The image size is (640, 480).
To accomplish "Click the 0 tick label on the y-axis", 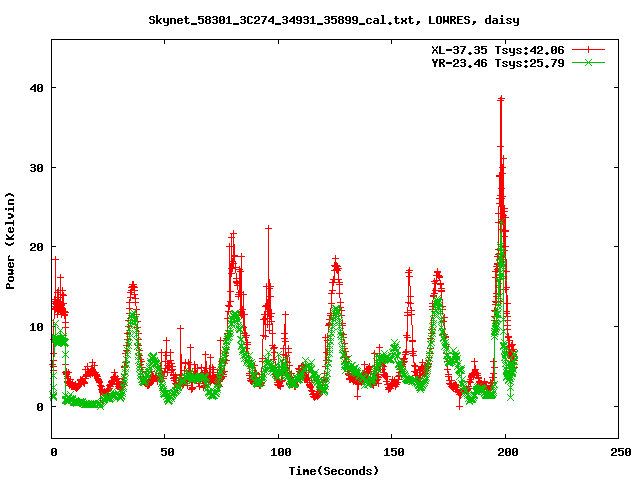I will click(40, 407).
